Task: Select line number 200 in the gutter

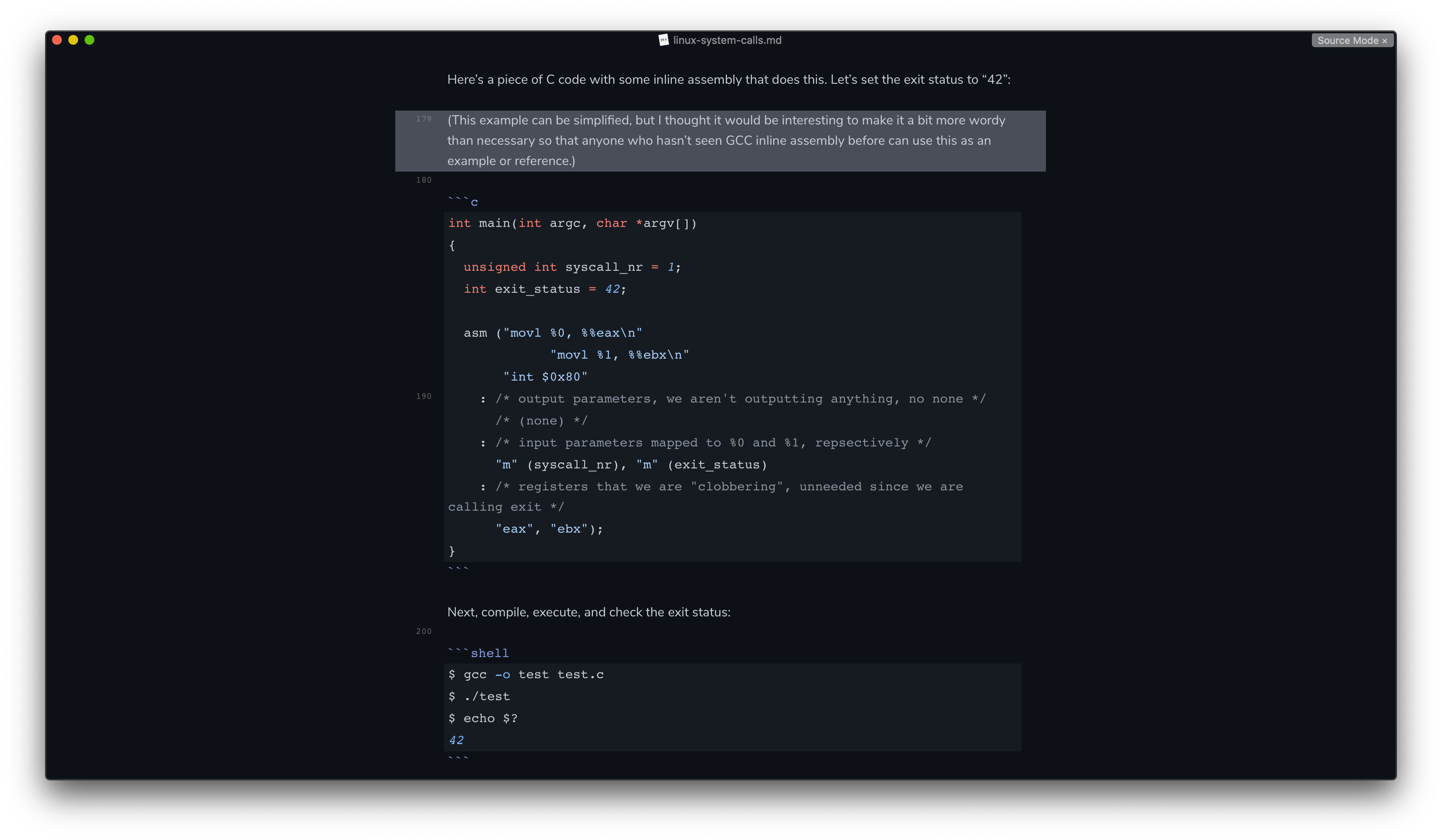Action: 423,632
